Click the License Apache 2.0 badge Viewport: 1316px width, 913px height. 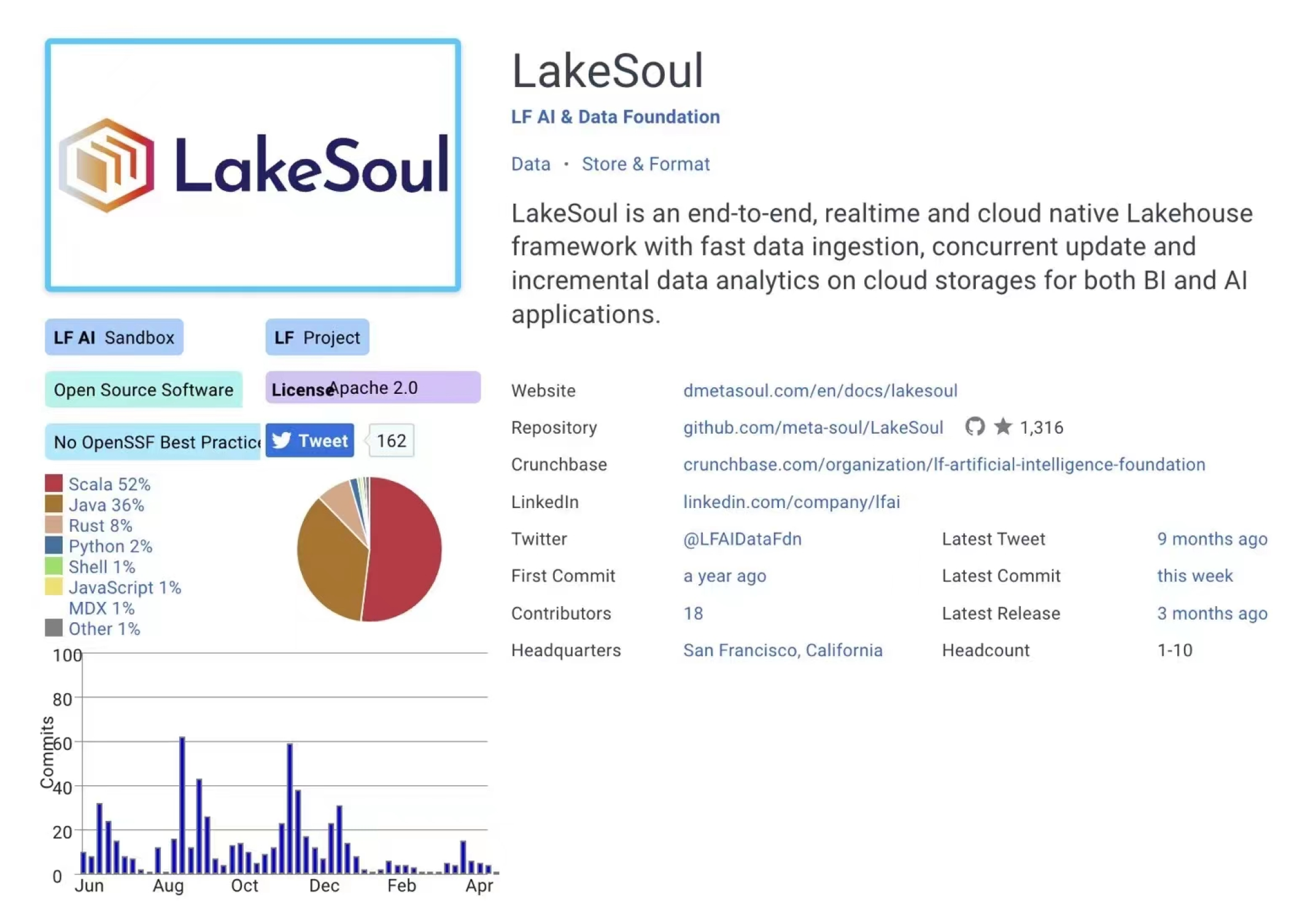tap(373, 388)
